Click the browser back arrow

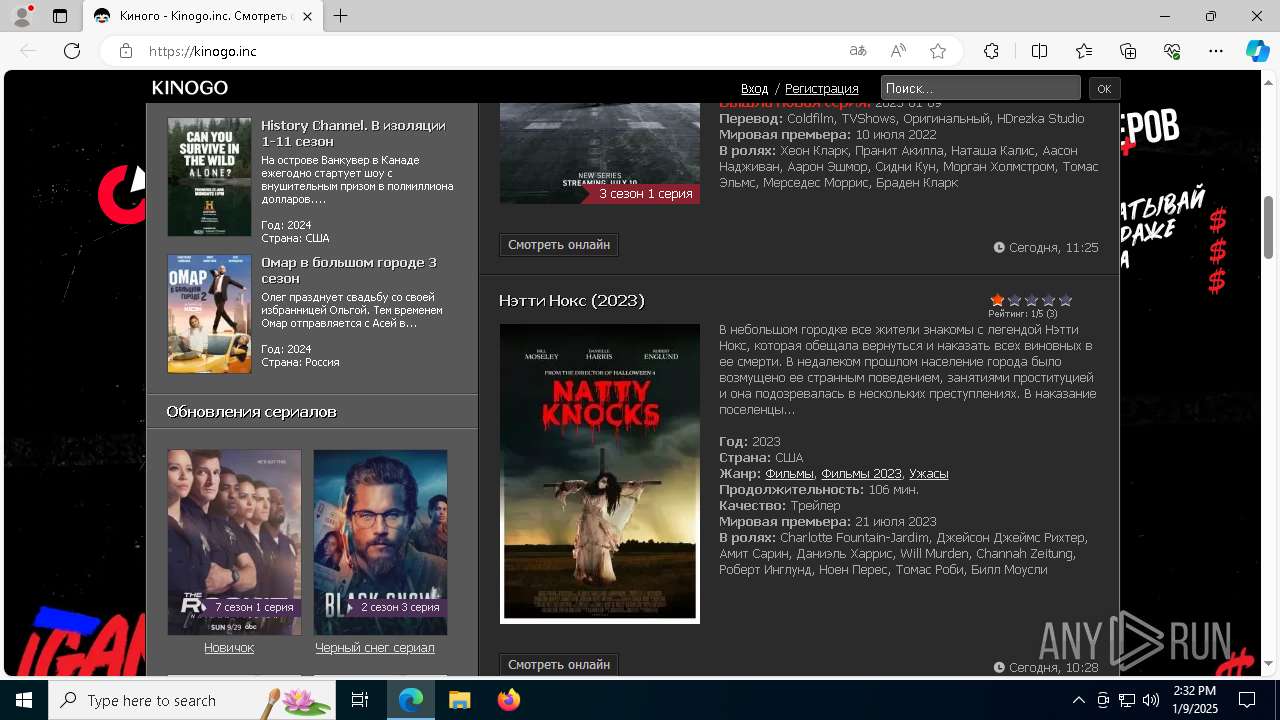click(28, 51)
